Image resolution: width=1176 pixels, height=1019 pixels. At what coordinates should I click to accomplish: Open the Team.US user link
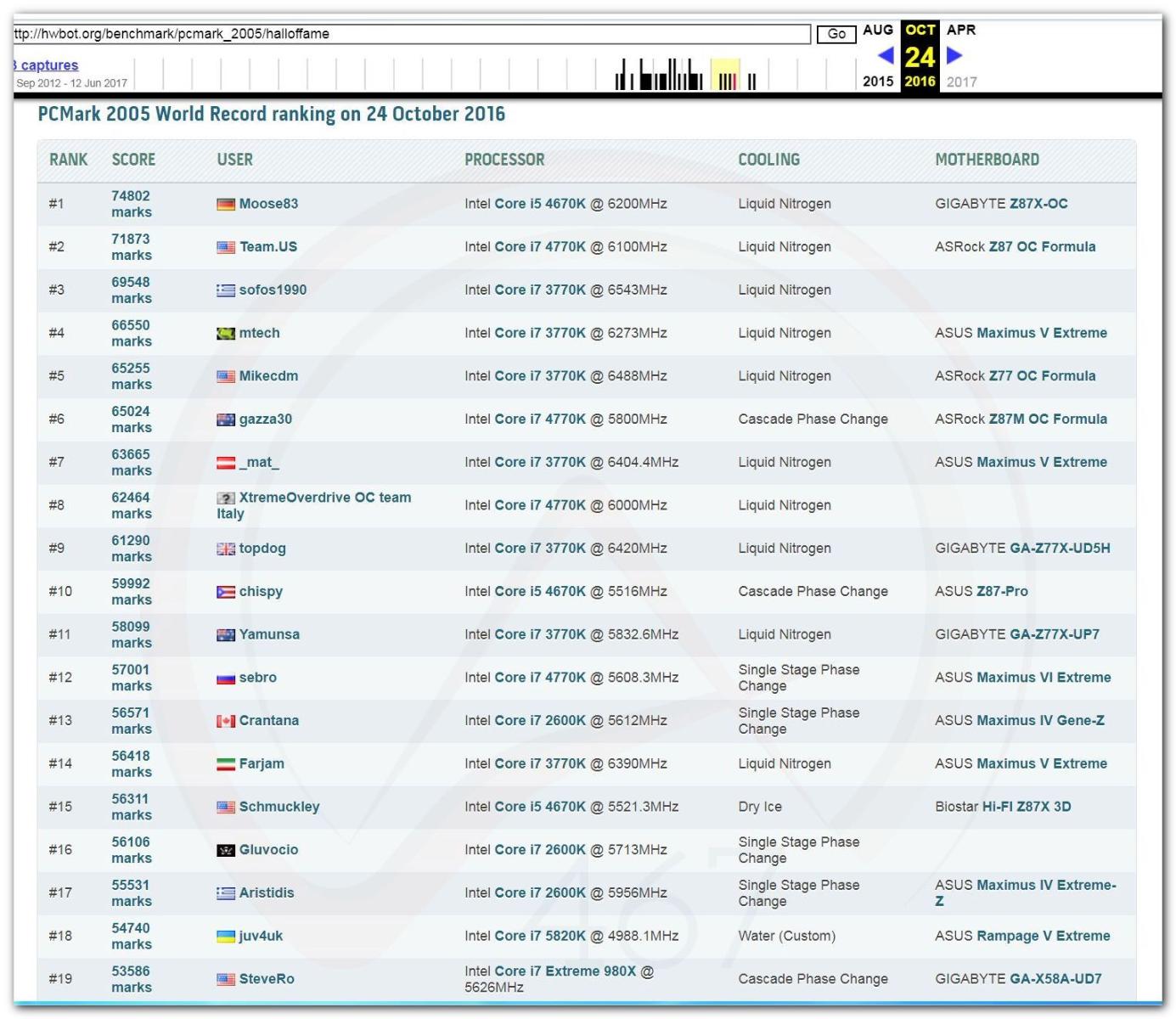pyautogui.click(x=268, y=247)
